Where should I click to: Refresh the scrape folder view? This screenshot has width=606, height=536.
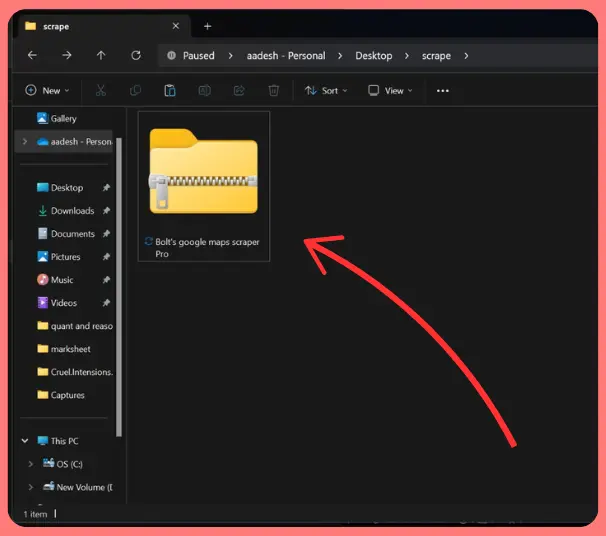[x=136, y=55]
